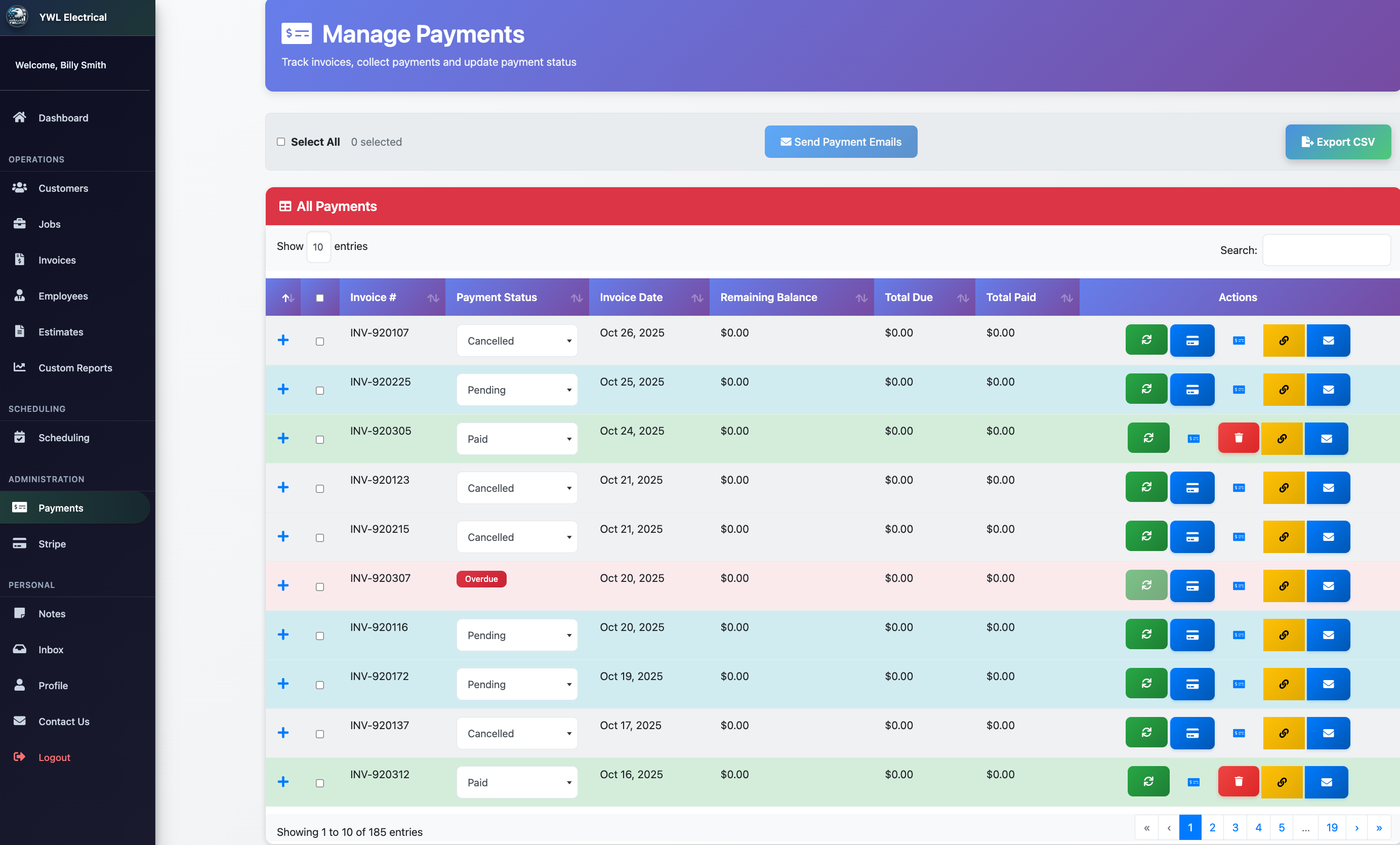Image resolution: width=1400 pixels, height=845 pixels.
Task: Enable the Select All checkbox
Action: (281, 142)
